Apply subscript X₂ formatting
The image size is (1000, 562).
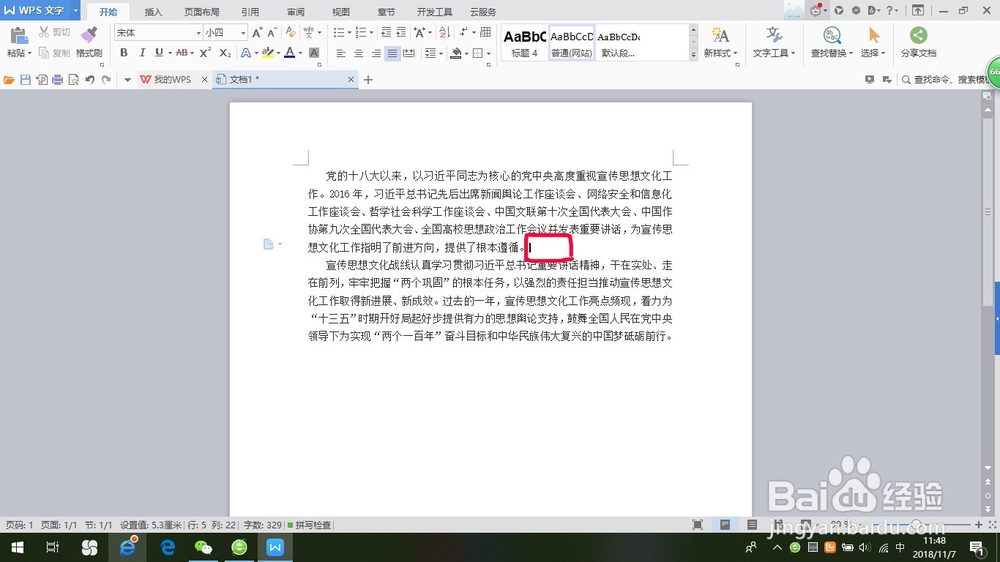tap(224, 53)
